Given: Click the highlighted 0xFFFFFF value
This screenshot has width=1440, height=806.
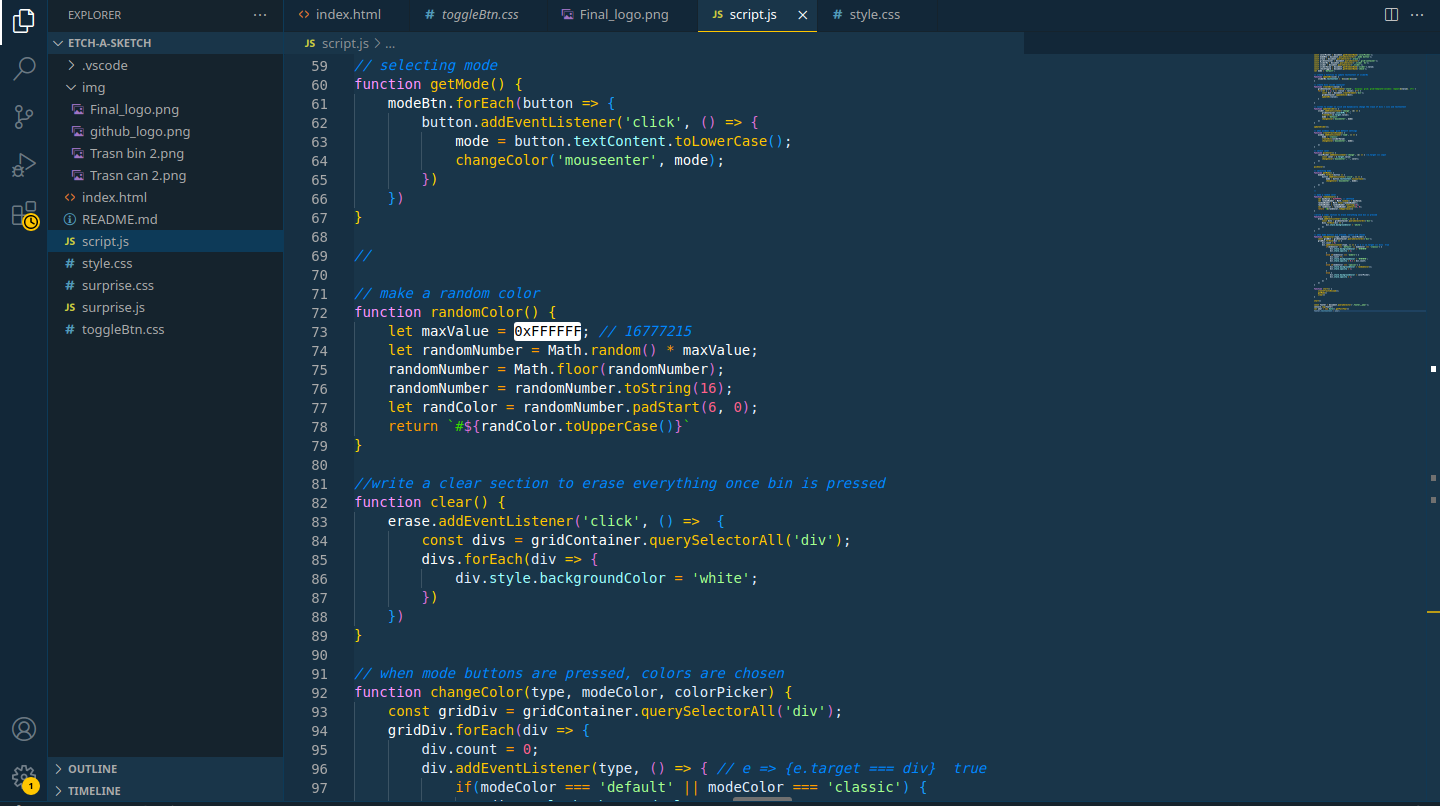Looking at the screenshot, I should (x=548, y=331).
